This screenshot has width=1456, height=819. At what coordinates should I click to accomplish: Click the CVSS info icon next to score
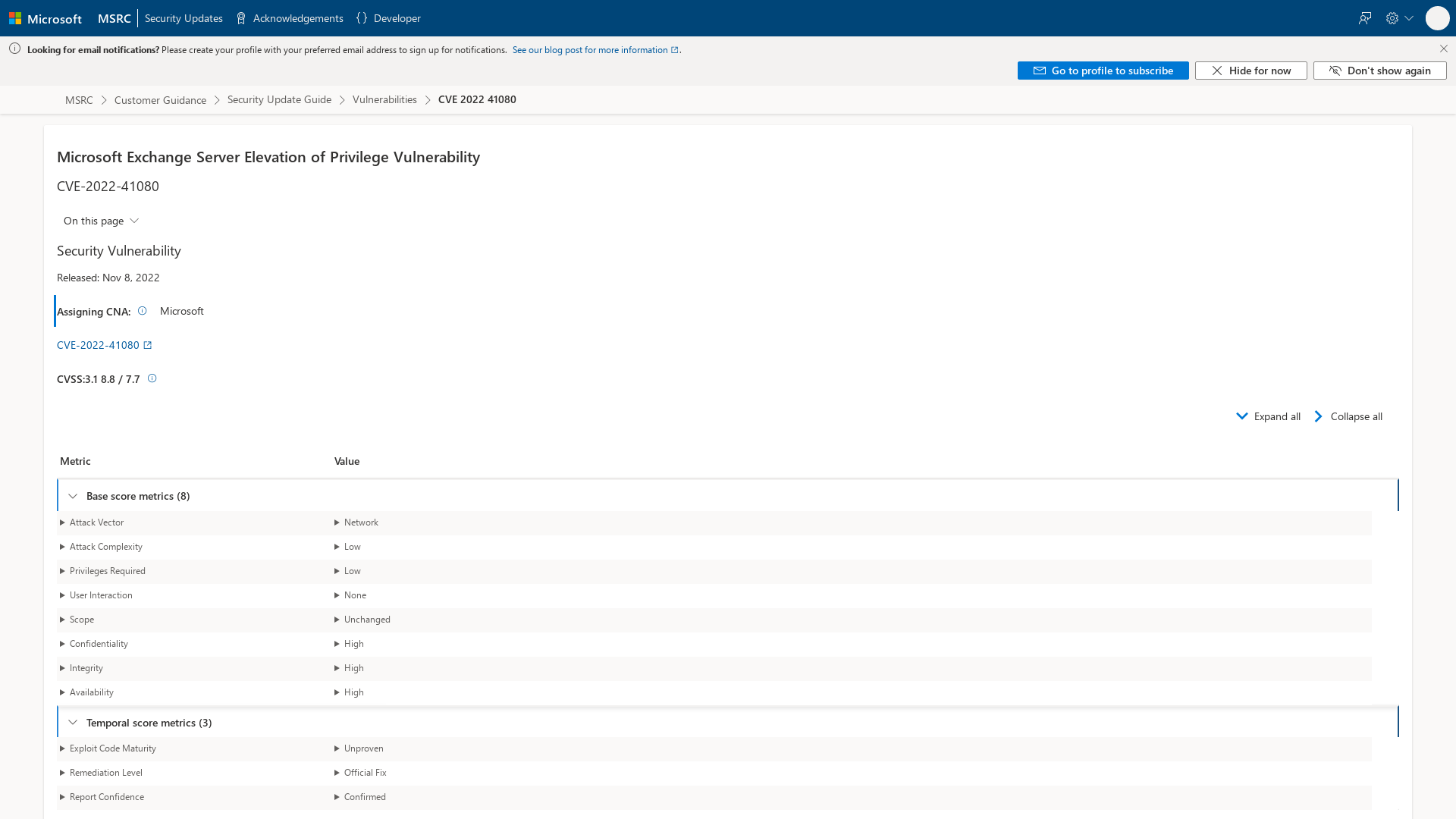pos(152,378)
